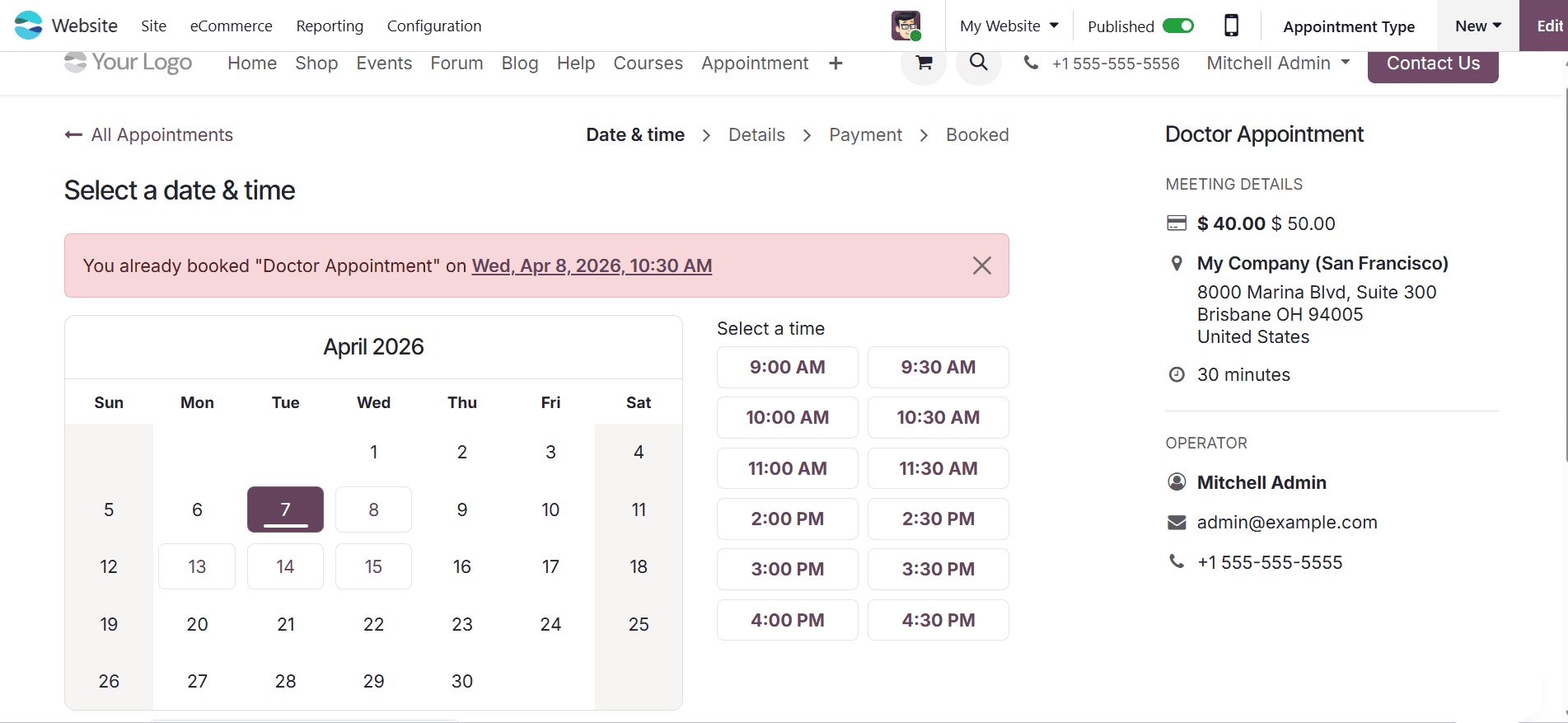Click My Company (San Francisco) location
This screenshot has height=723, width=1568.
(1322, 263)
